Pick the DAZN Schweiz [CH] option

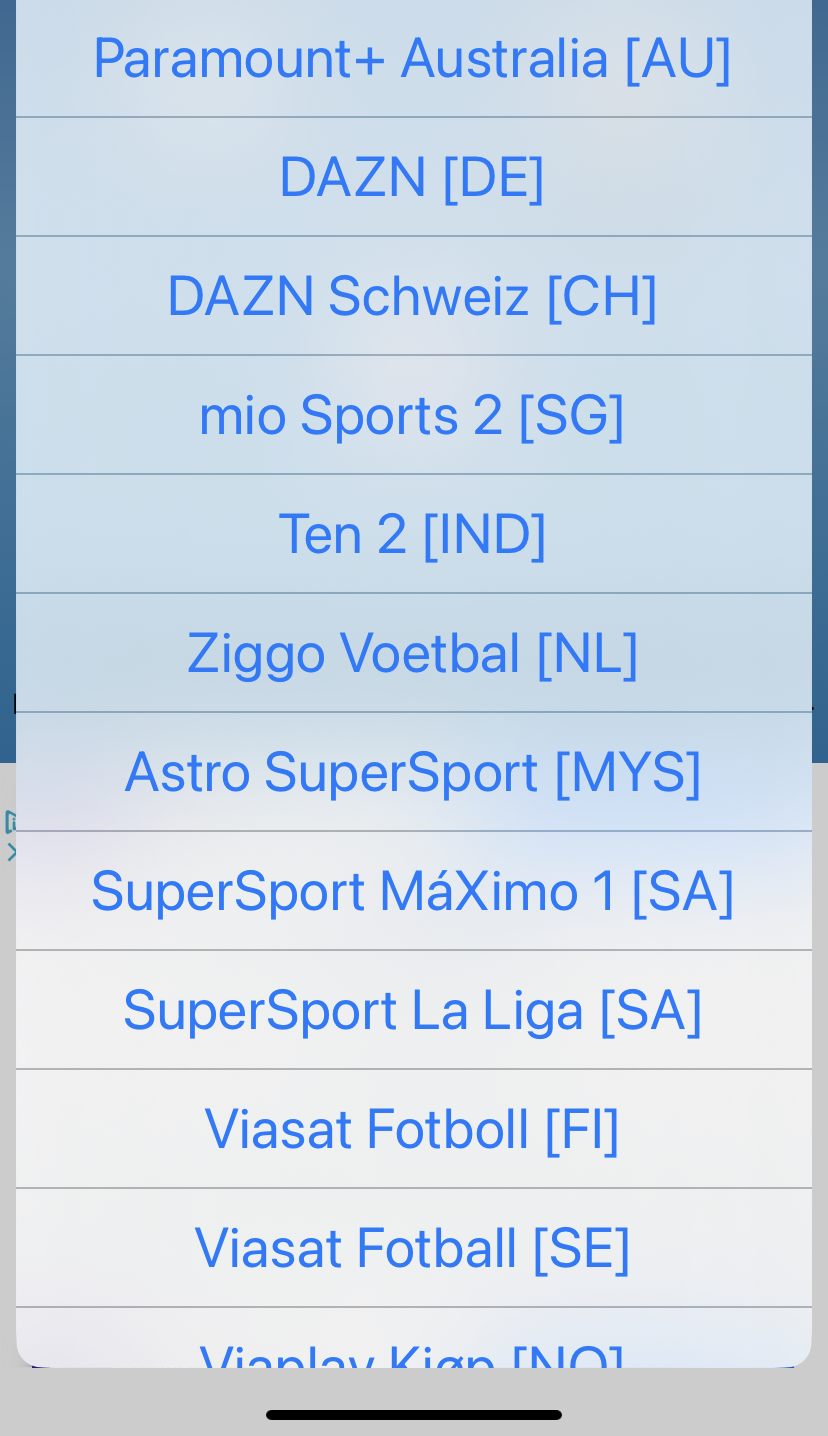tap(413, 296)
